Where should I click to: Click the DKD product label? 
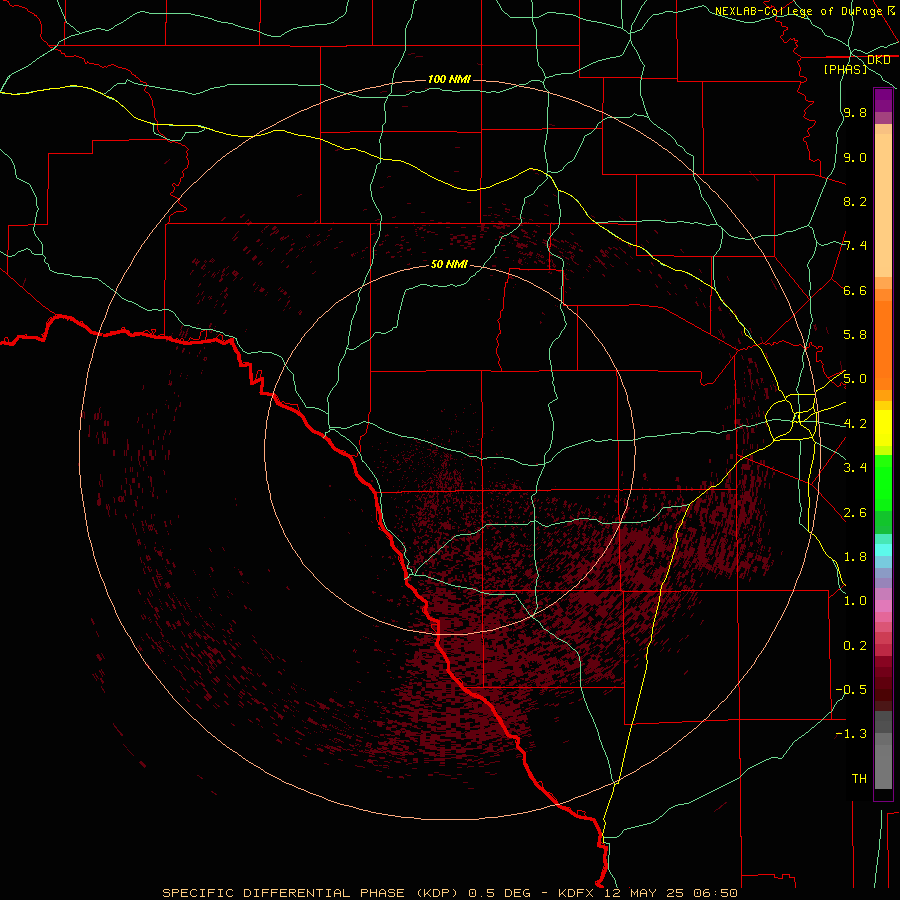pos(878,60)
